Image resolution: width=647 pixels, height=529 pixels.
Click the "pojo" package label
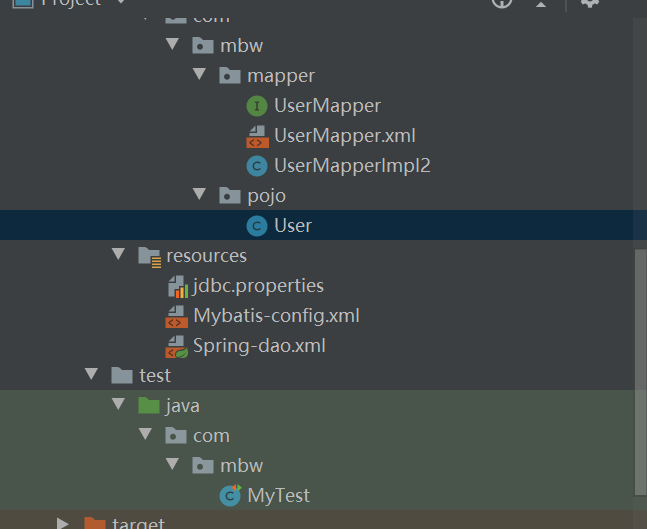tap(267, 196)
